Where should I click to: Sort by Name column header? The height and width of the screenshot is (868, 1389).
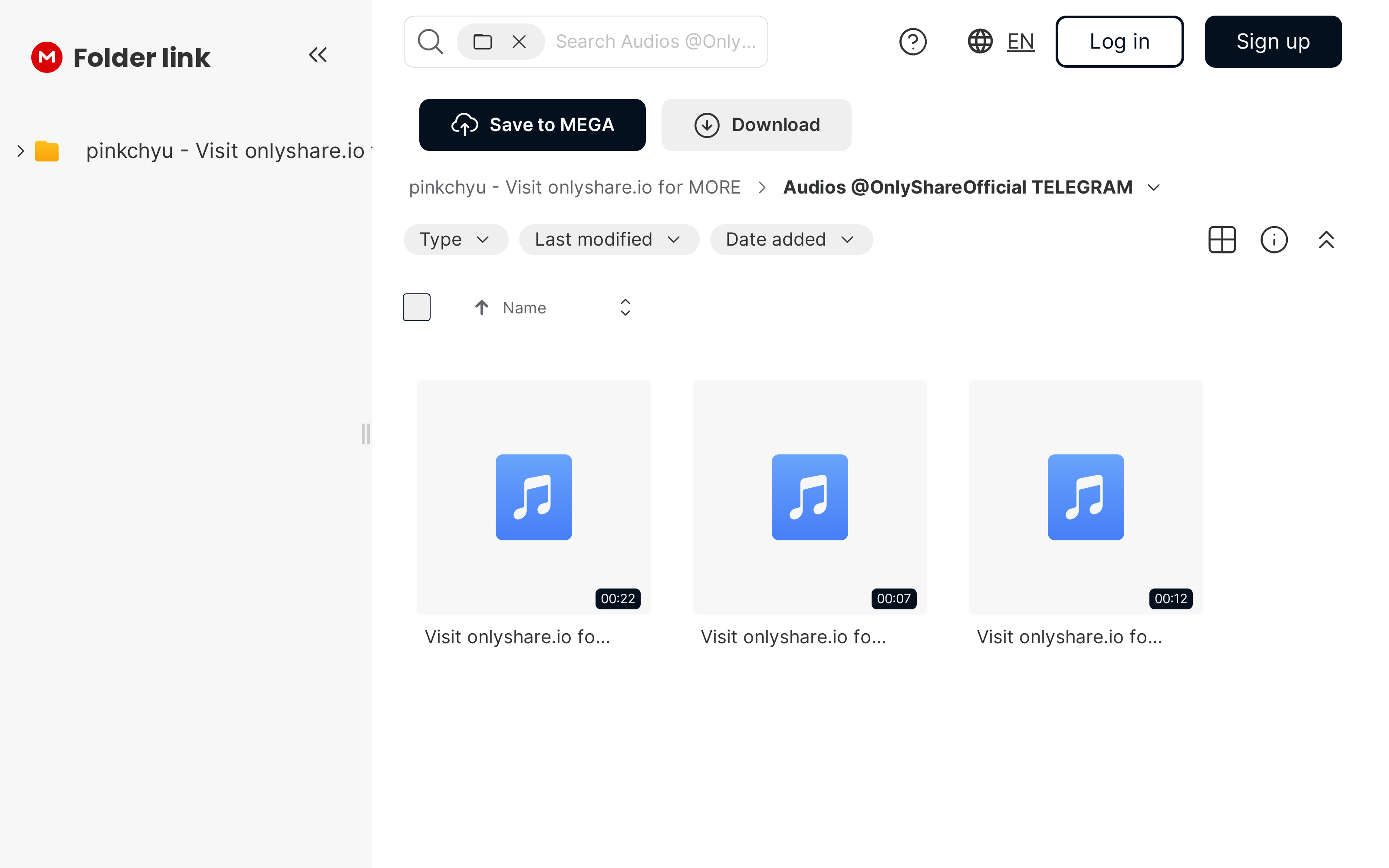pos(524,308)
